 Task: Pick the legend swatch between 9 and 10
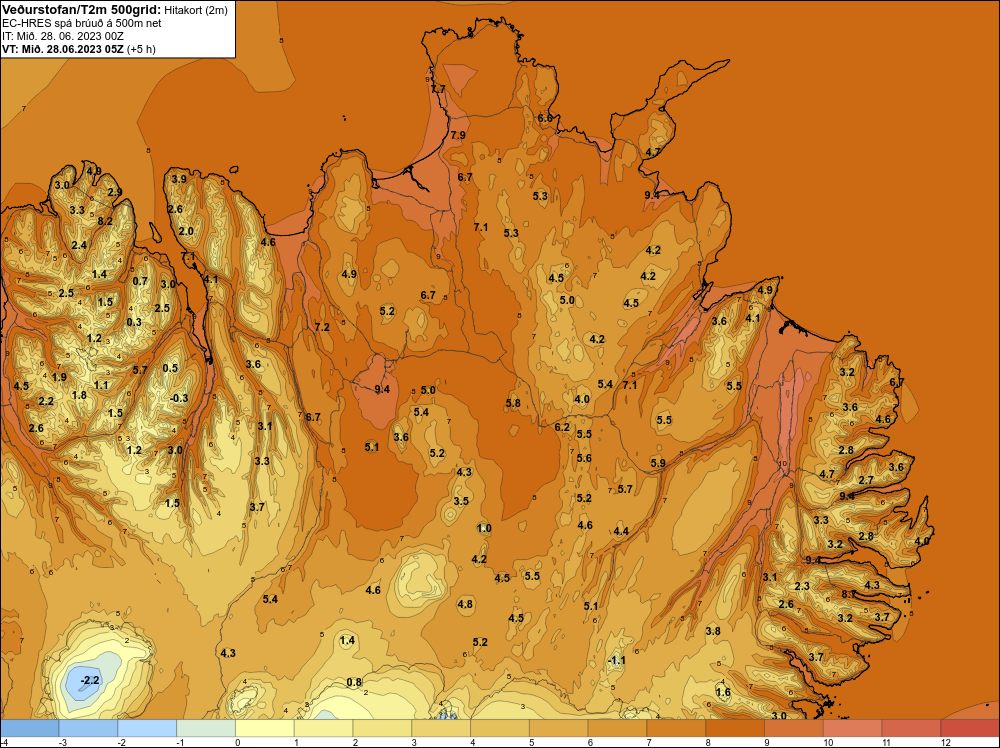(x=794, y=728)
